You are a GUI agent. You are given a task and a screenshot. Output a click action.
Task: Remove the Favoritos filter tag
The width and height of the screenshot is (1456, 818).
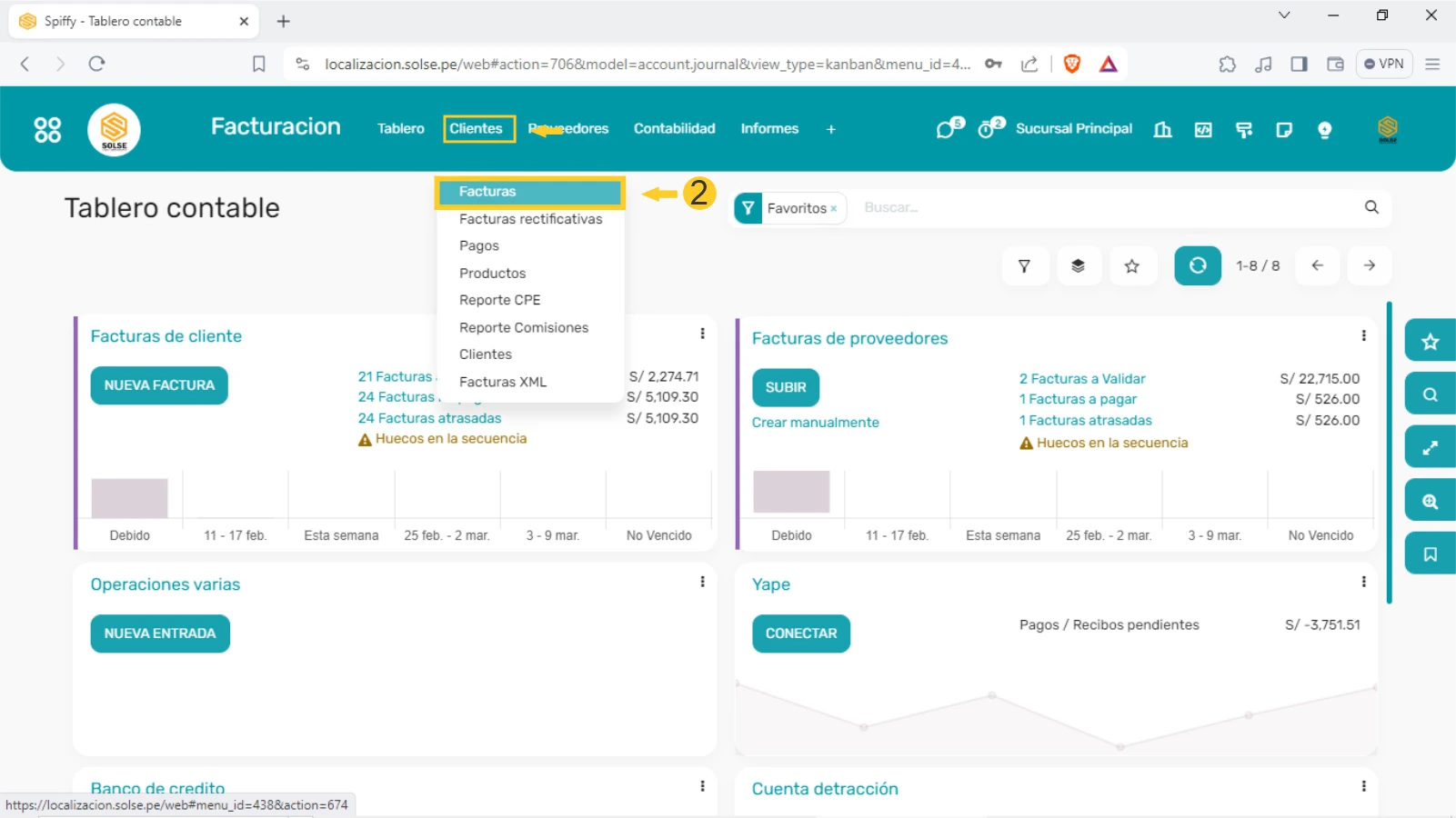tap(833, 209)
